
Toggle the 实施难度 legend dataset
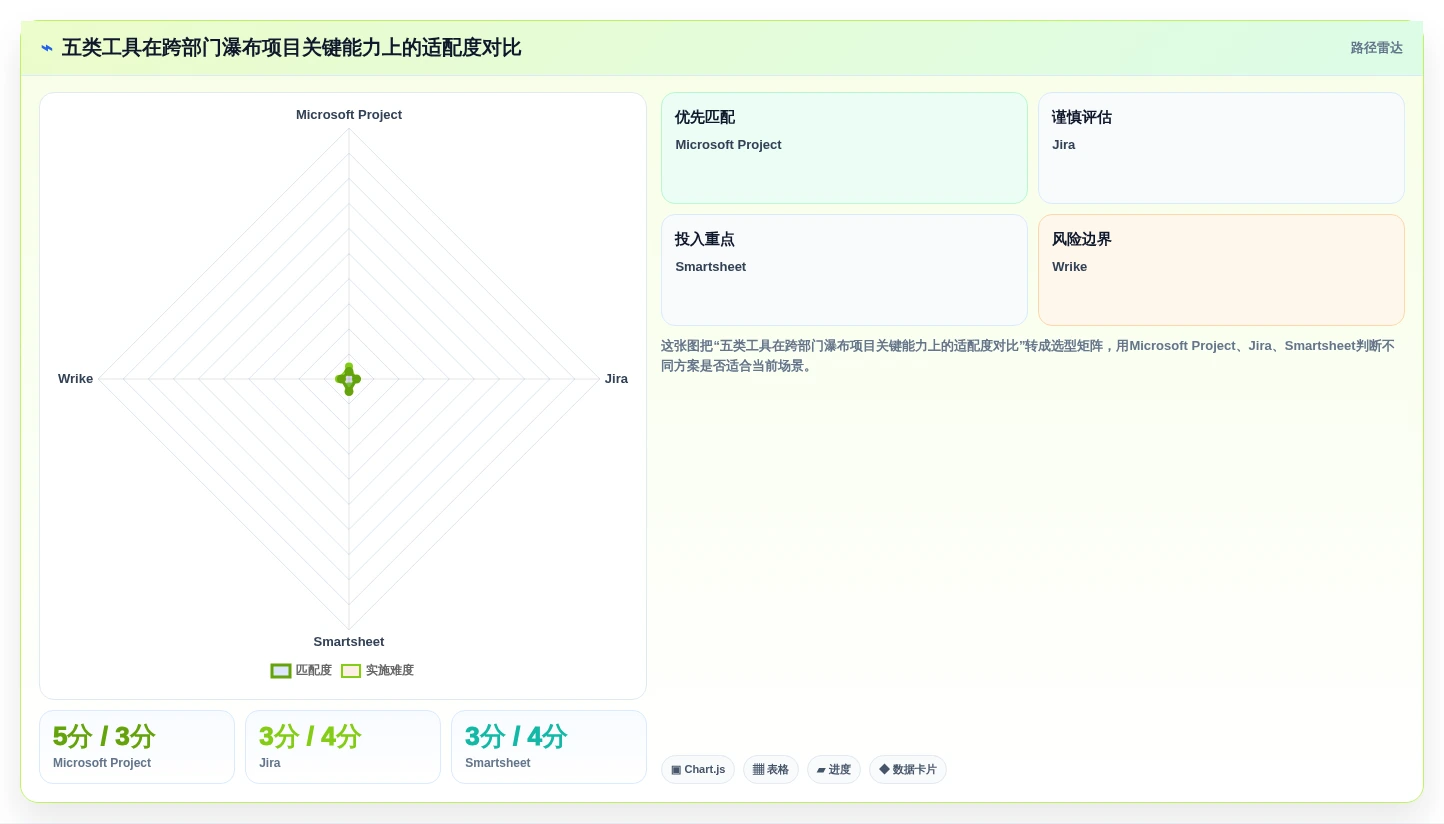coord(377,671)
